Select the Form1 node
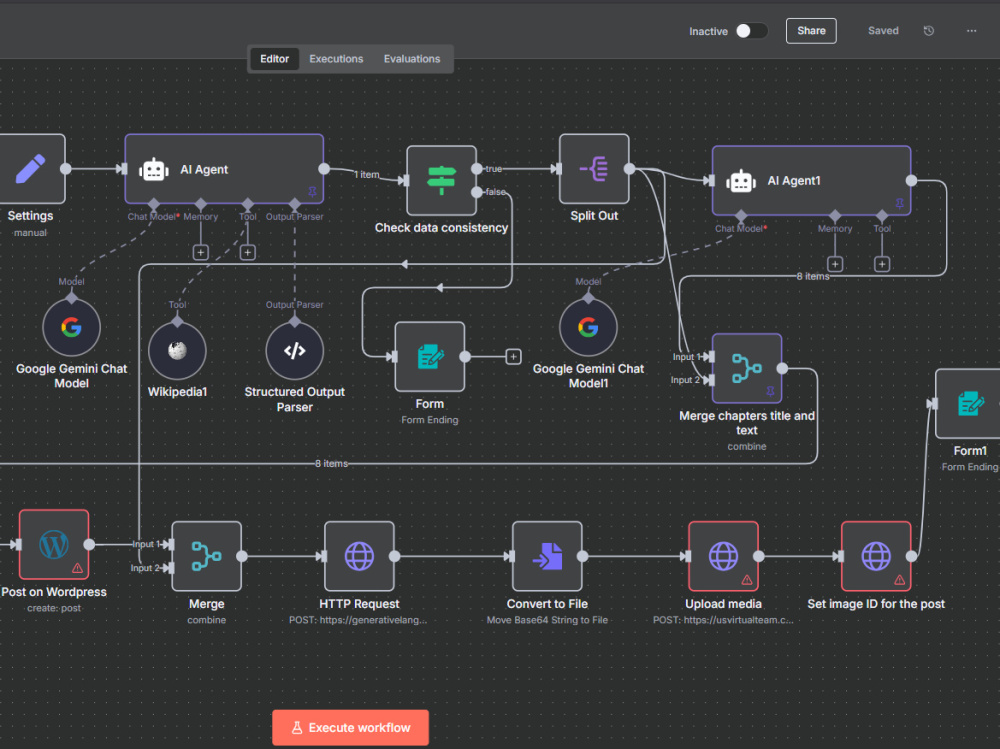Viewport: 1000px width, 749px height. pos(967,403)
